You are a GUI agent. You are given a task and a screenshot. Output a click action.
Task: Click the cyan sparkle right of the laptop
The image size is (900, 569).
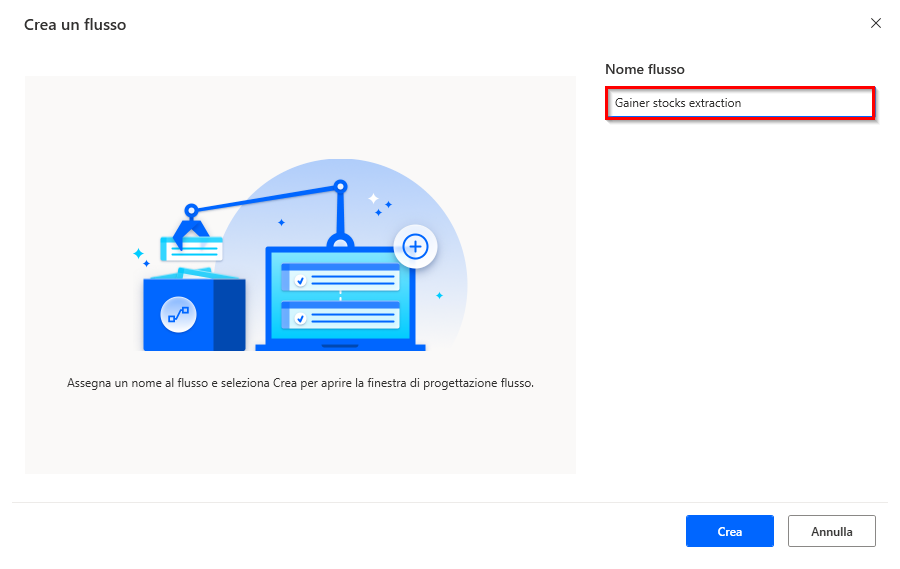point(439,295)
